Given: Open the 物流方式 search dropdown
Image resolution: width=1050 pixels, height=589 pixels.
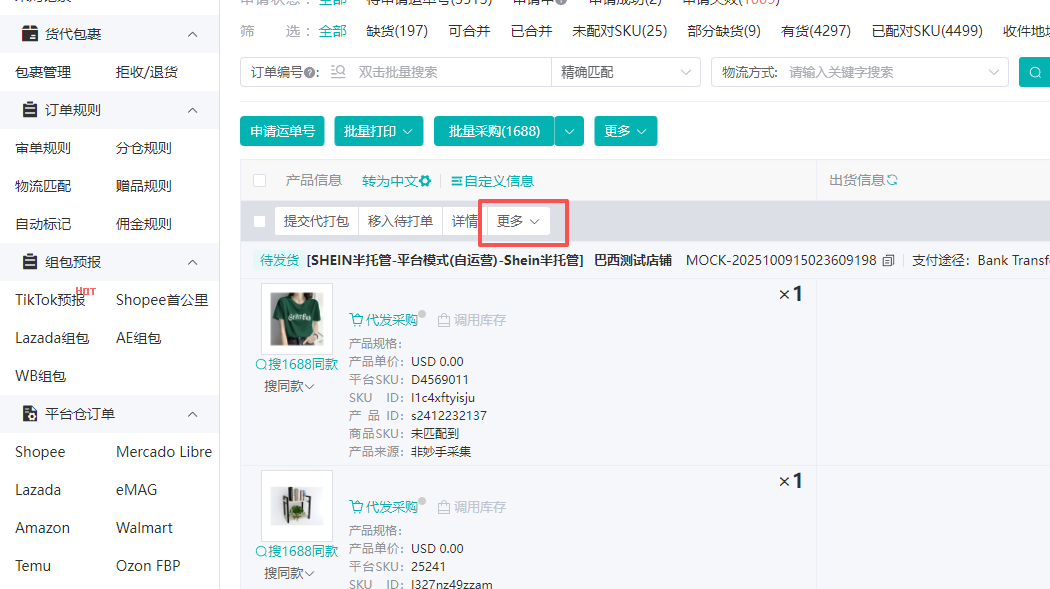Looking at the screenshot, I should coord(860,72).
